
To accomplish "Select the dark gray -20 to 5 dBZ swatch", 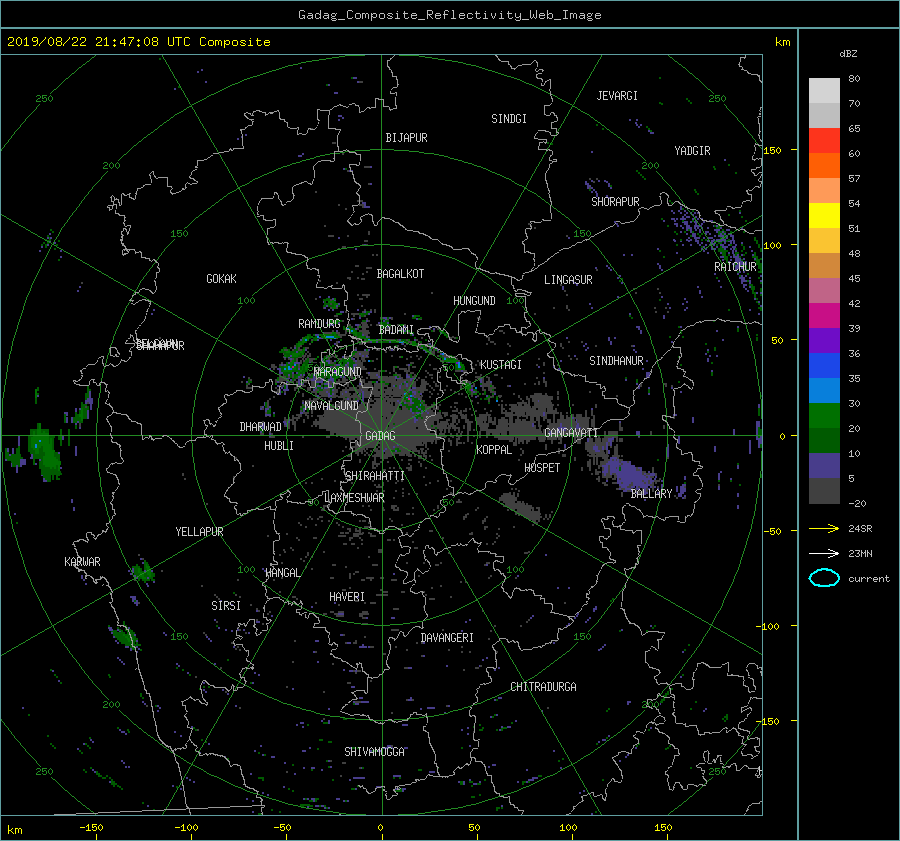I will (x=824, y=490).
